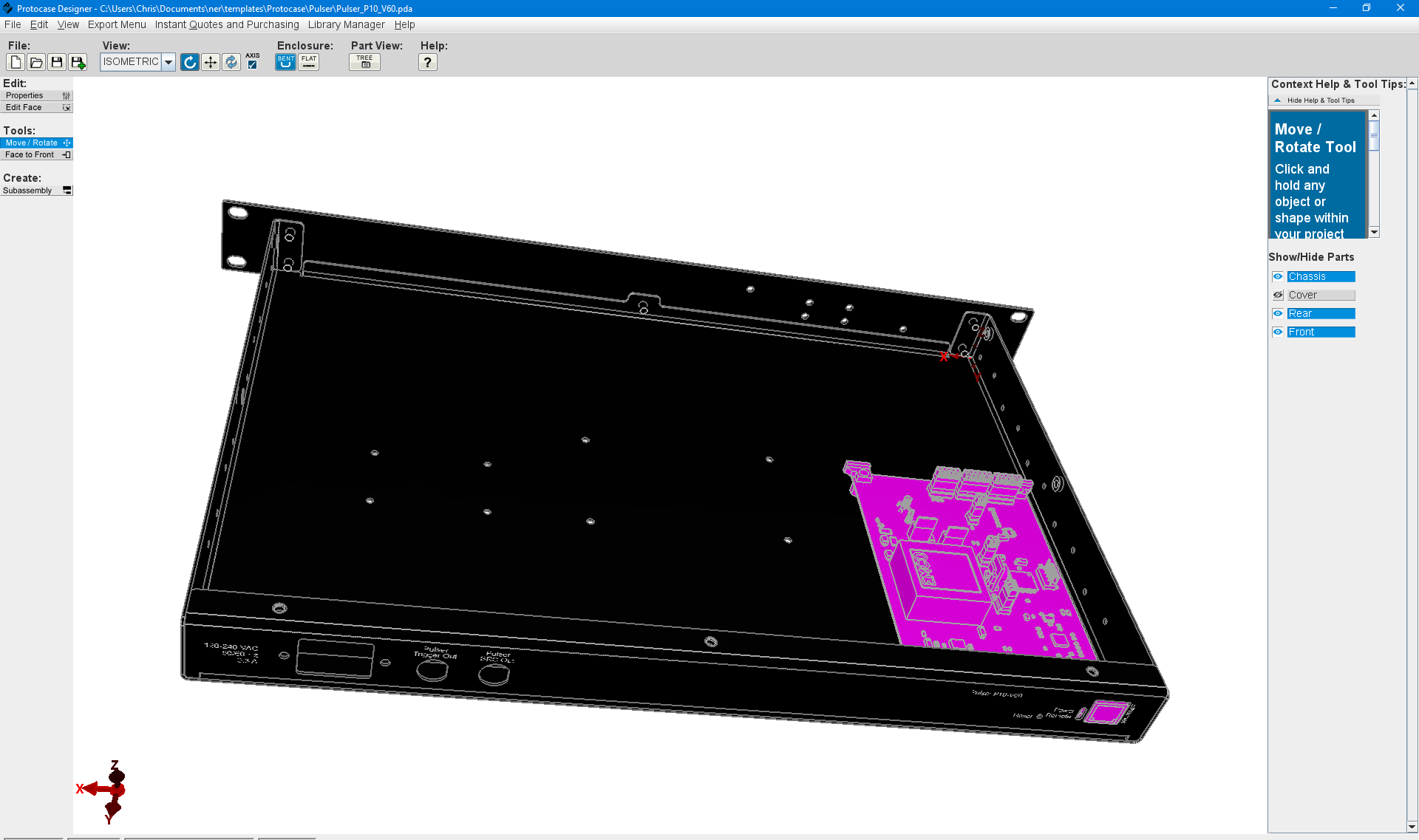Uncheck the AXIS checkbox

click(x=253, y=65)
